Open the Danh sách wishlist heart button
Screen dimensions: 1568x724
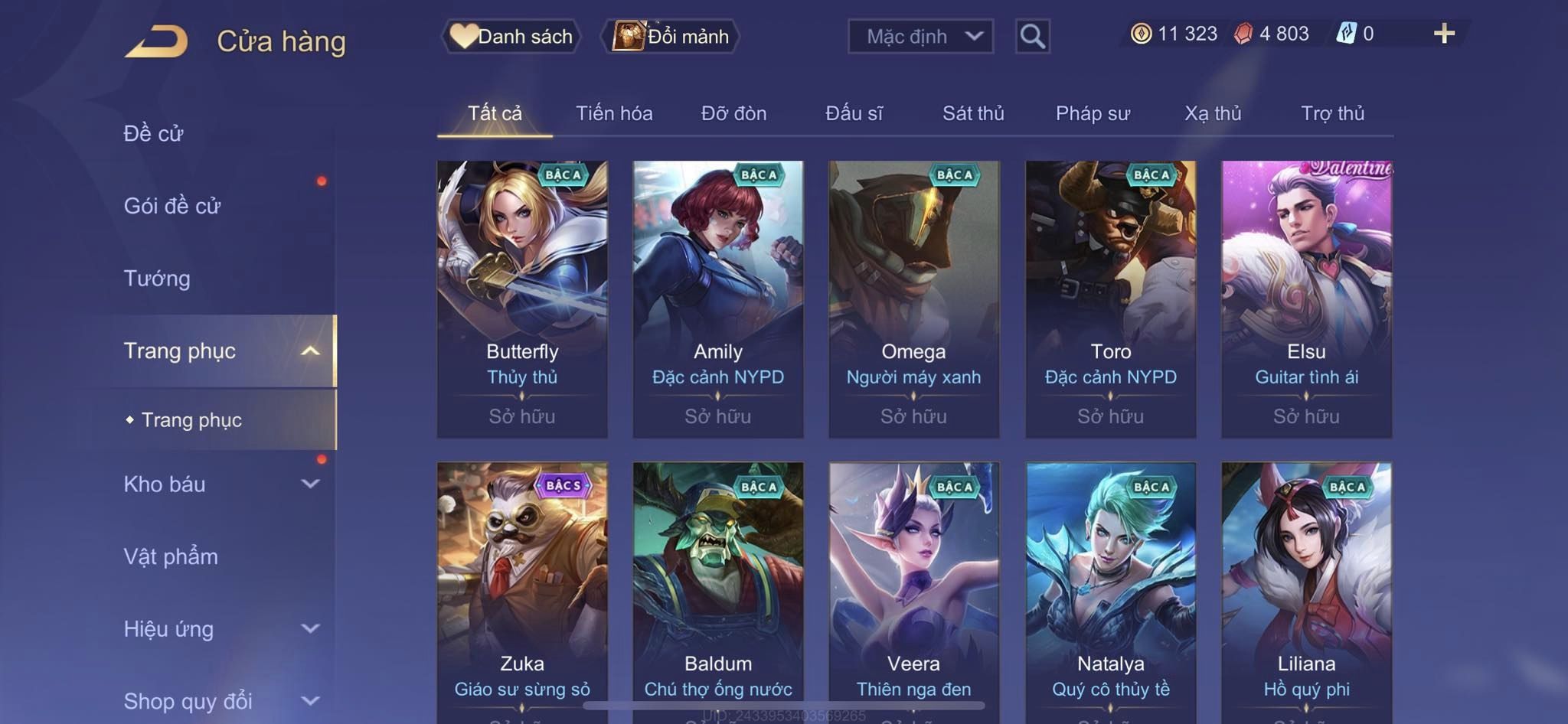[x=511, y=36]
